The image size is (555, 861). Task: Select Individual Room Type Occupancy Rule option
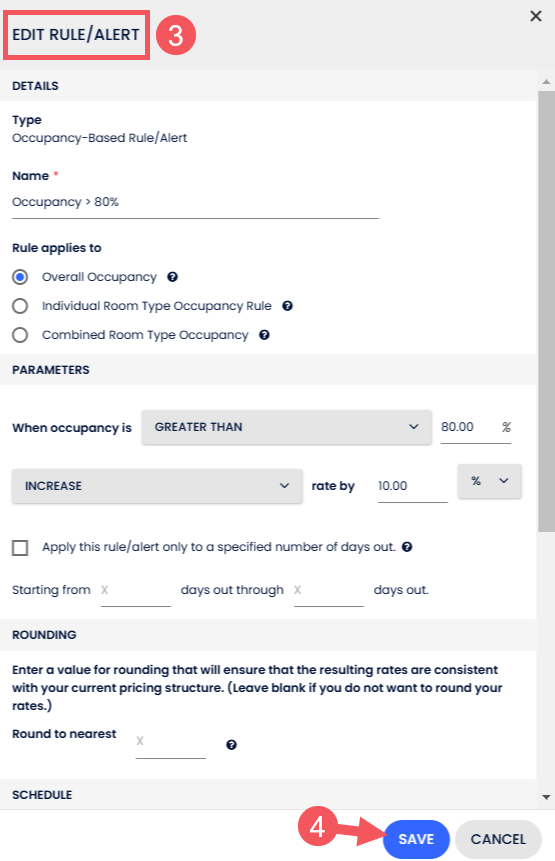point(20,306)
